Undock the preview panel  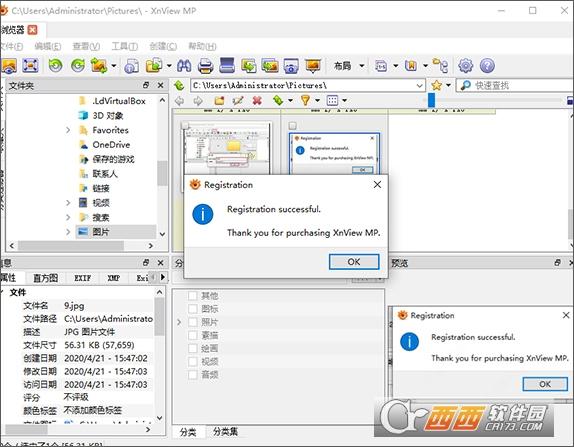(x=558, y=262)
